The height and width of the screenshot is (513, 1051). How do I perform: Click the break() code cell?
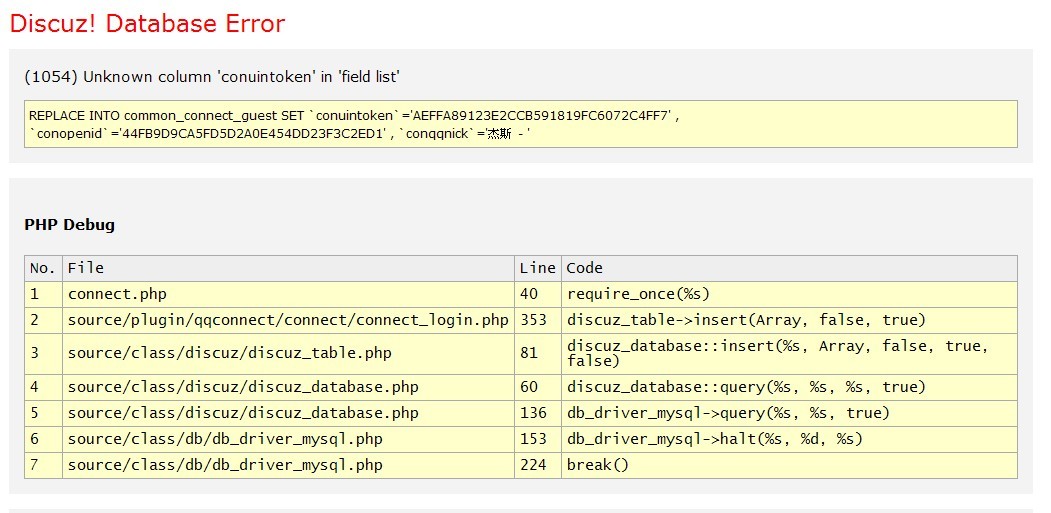(597, 465)
